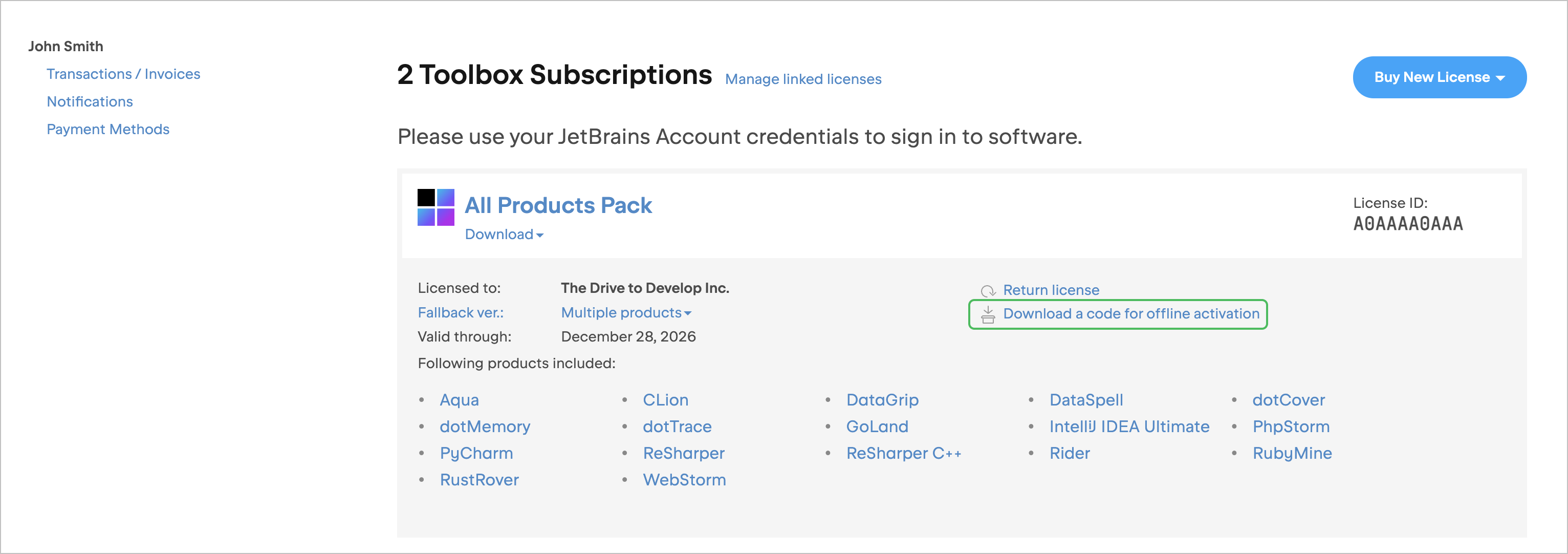This screenshot has width=1568, height=554.
Task: Click the License ID code text
Action: [x=1407, y=224]
